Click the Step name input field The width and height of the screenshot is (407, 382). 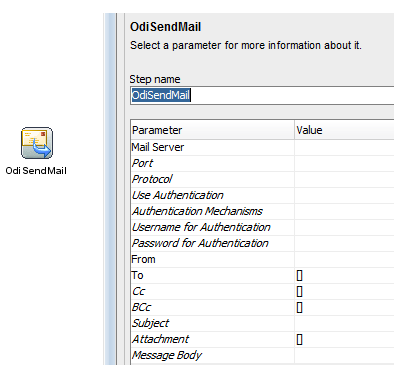coord(262,95)
